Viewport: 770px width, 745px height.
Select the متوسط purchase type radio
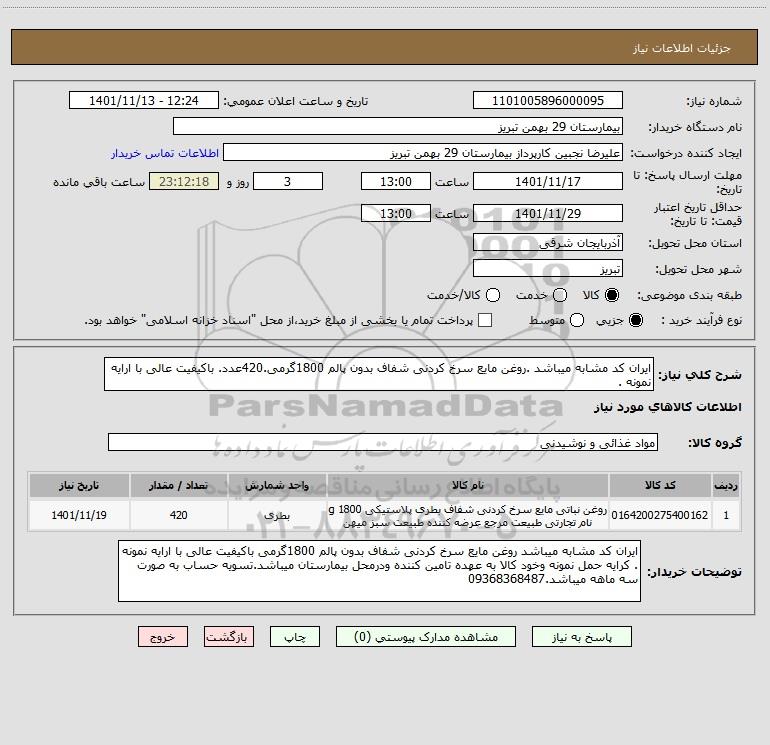click(577, 320)
